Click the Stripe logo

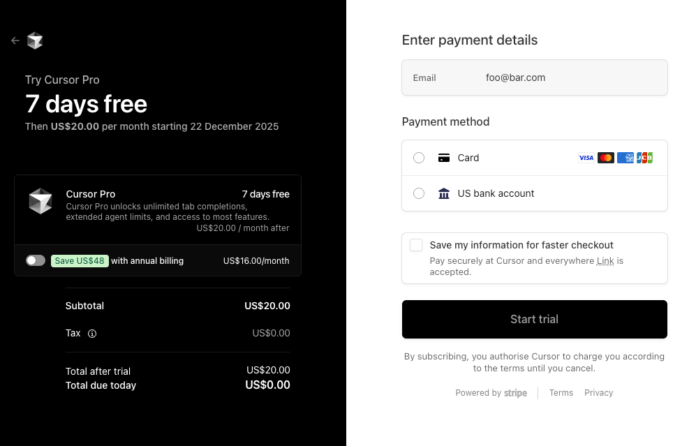point(516,393)
